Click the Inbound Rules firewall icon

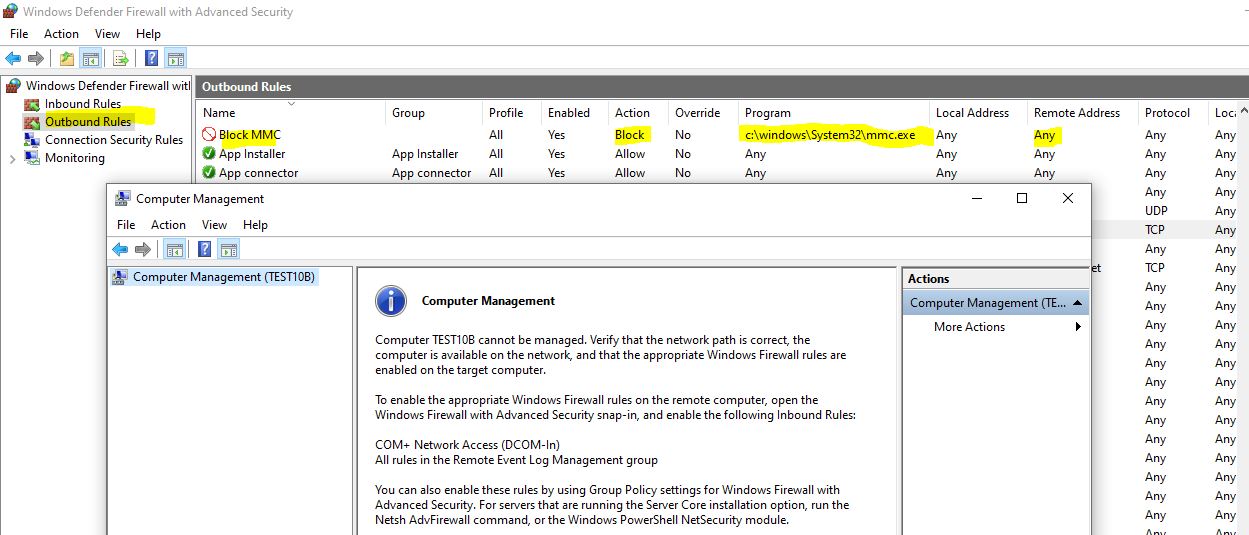click(32, 104)
